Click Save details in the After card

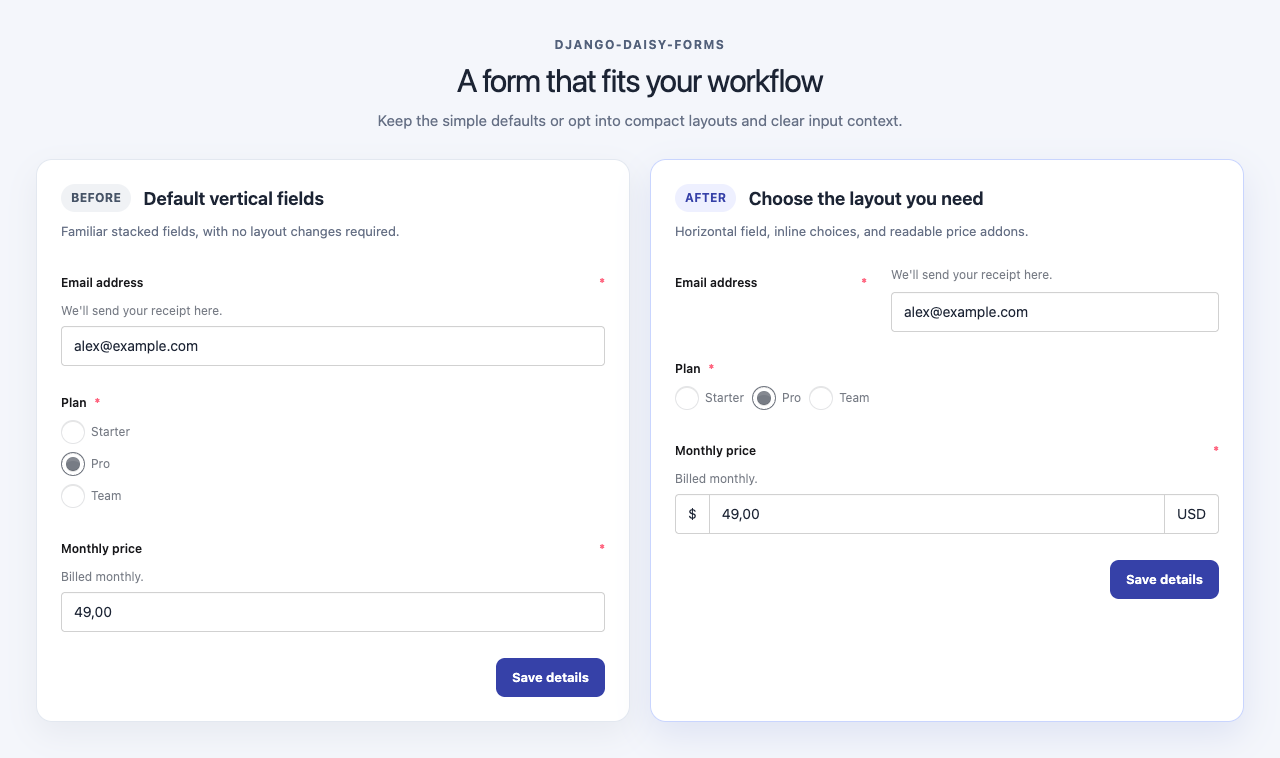(1164, 579)
